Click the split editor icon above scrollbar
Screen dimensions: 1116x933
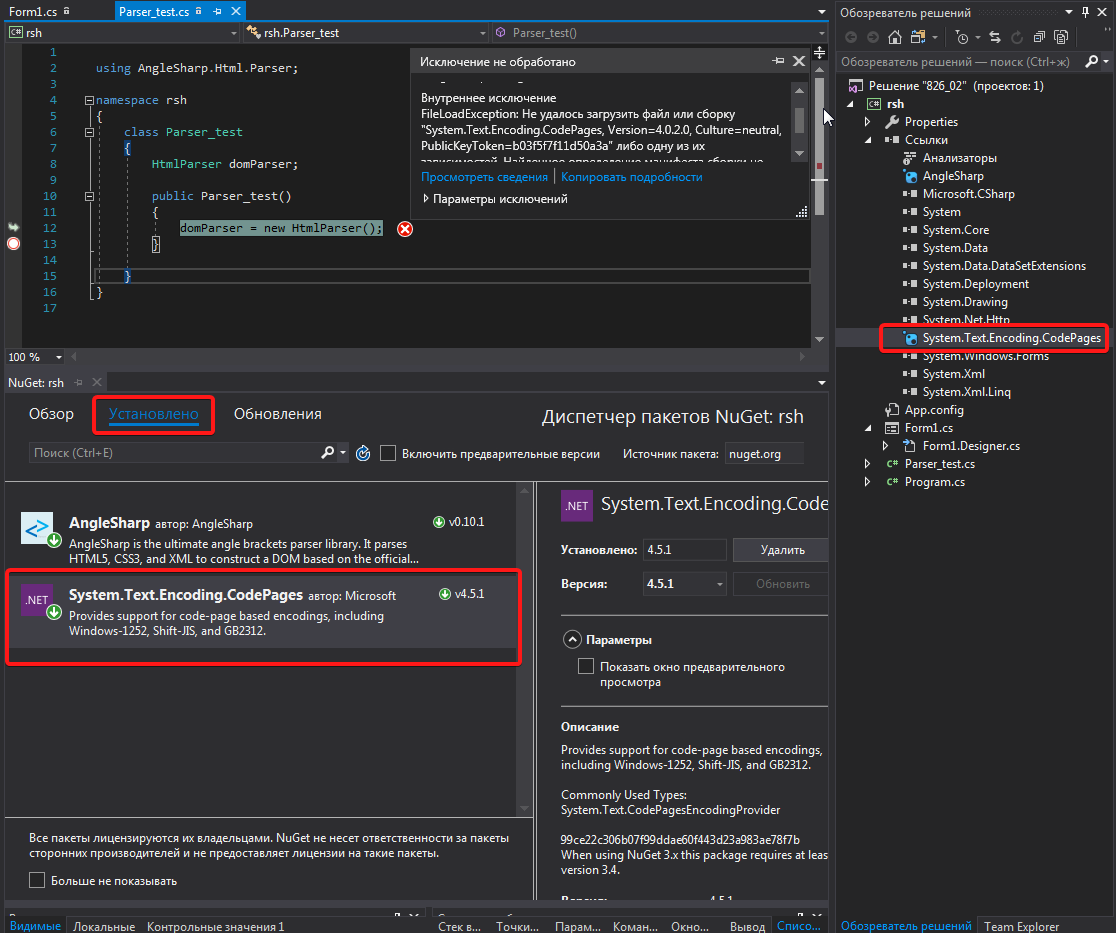pyautogui.click(x=819, y=53)
